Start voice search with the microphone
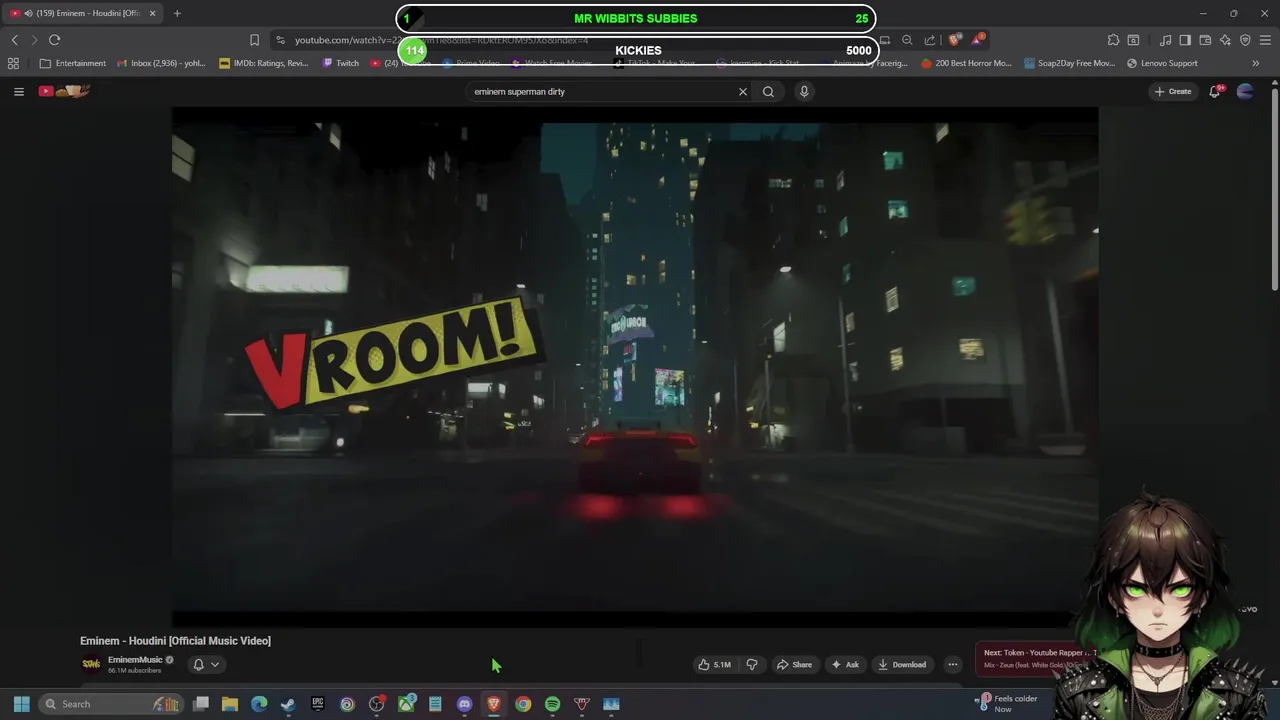This screenshot has height=720, width=1280. click(x=804, y=91)
